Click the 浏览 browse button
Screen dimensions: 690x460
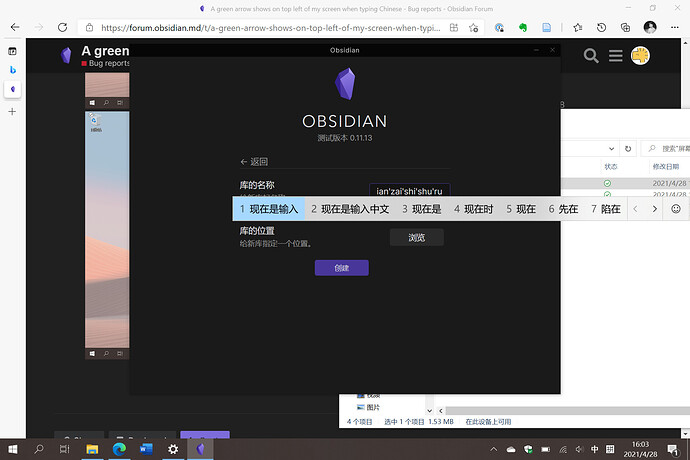coord(416,238)
